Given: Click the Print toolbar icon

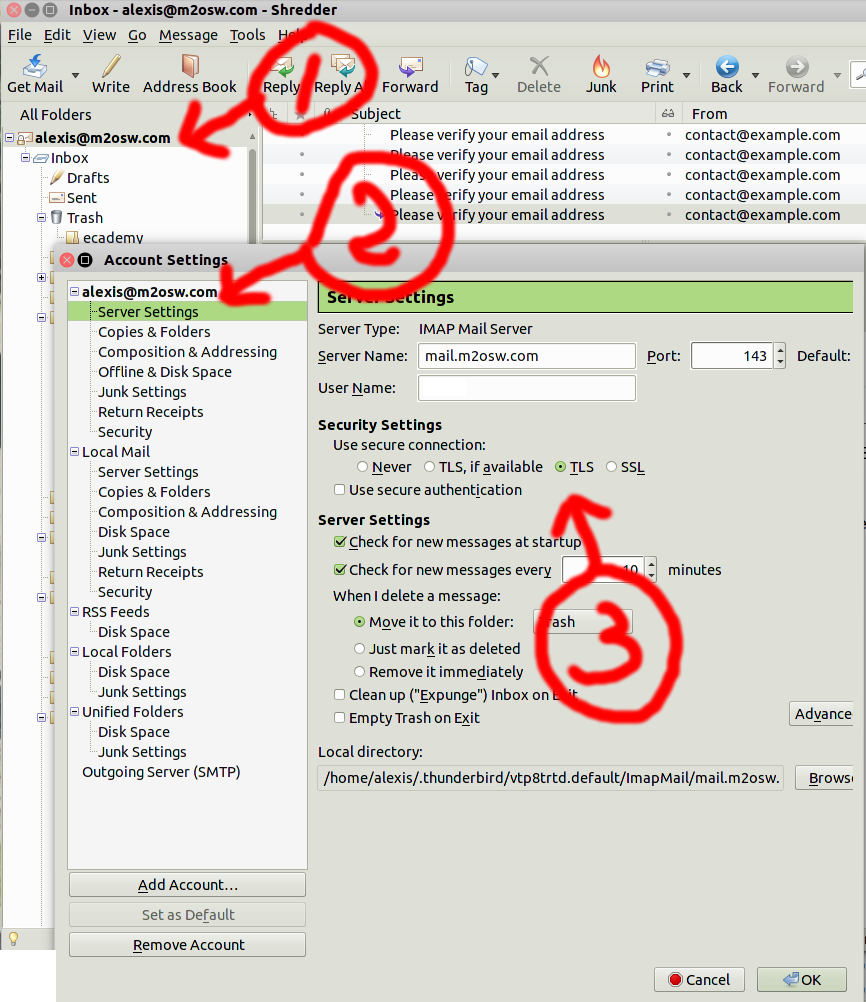Looking at the screenshot, I should tap(657, 67).
